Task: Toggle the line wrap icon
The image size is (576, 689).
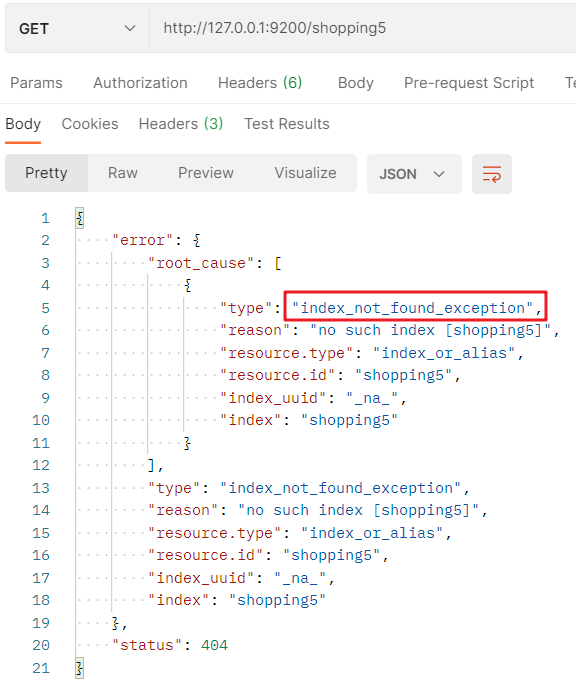Action: (492, 174)
